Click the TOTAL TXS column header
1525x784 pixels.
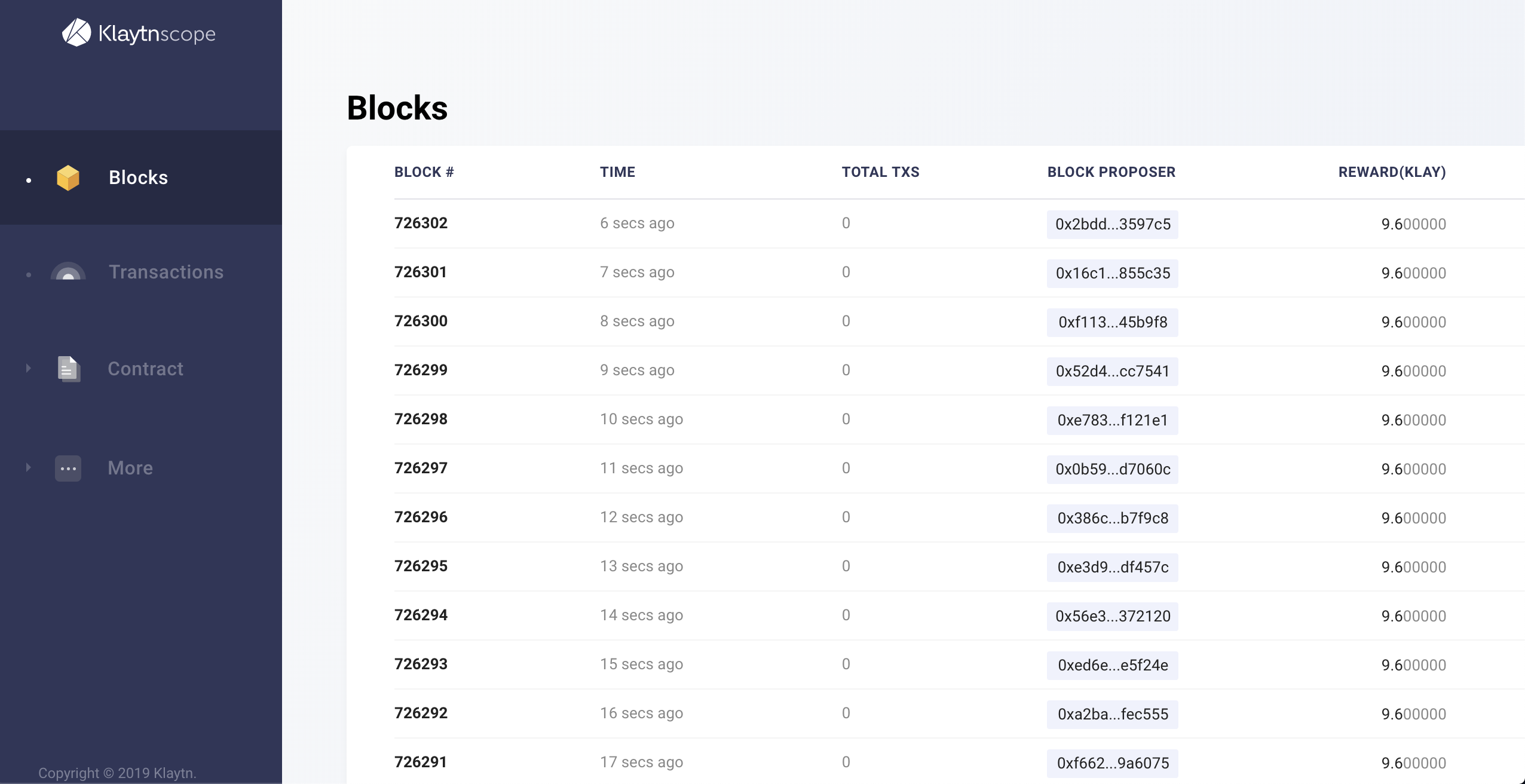pos(880,172)
